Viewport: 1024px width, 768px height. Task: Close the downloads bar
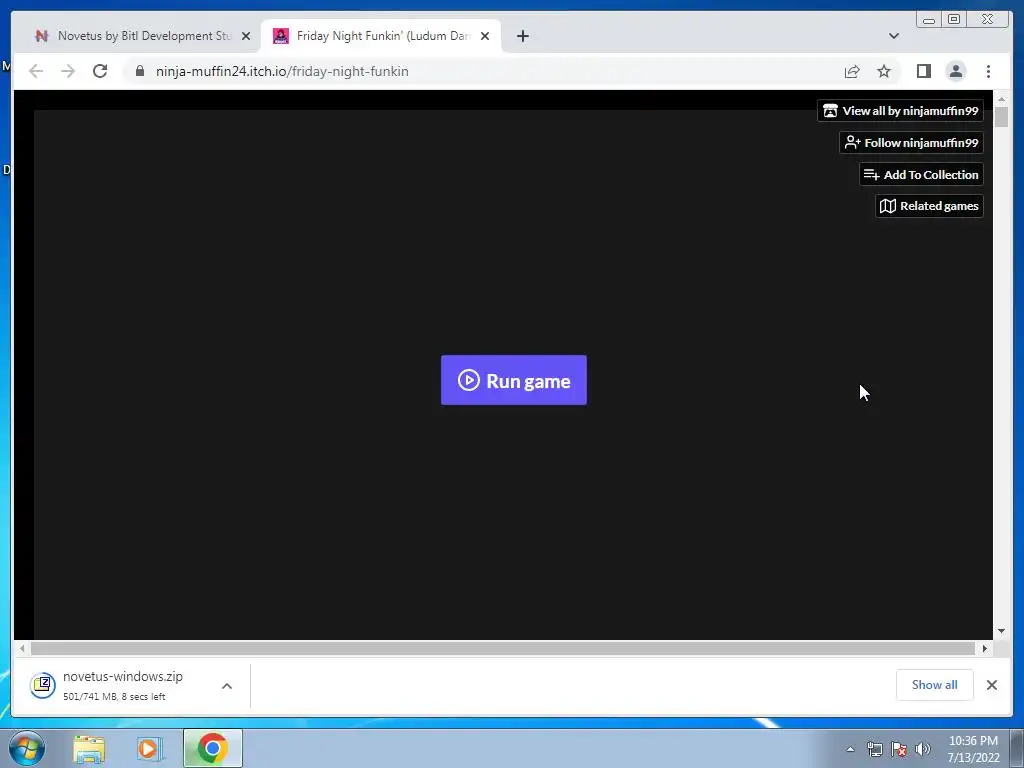pos(992,684)
